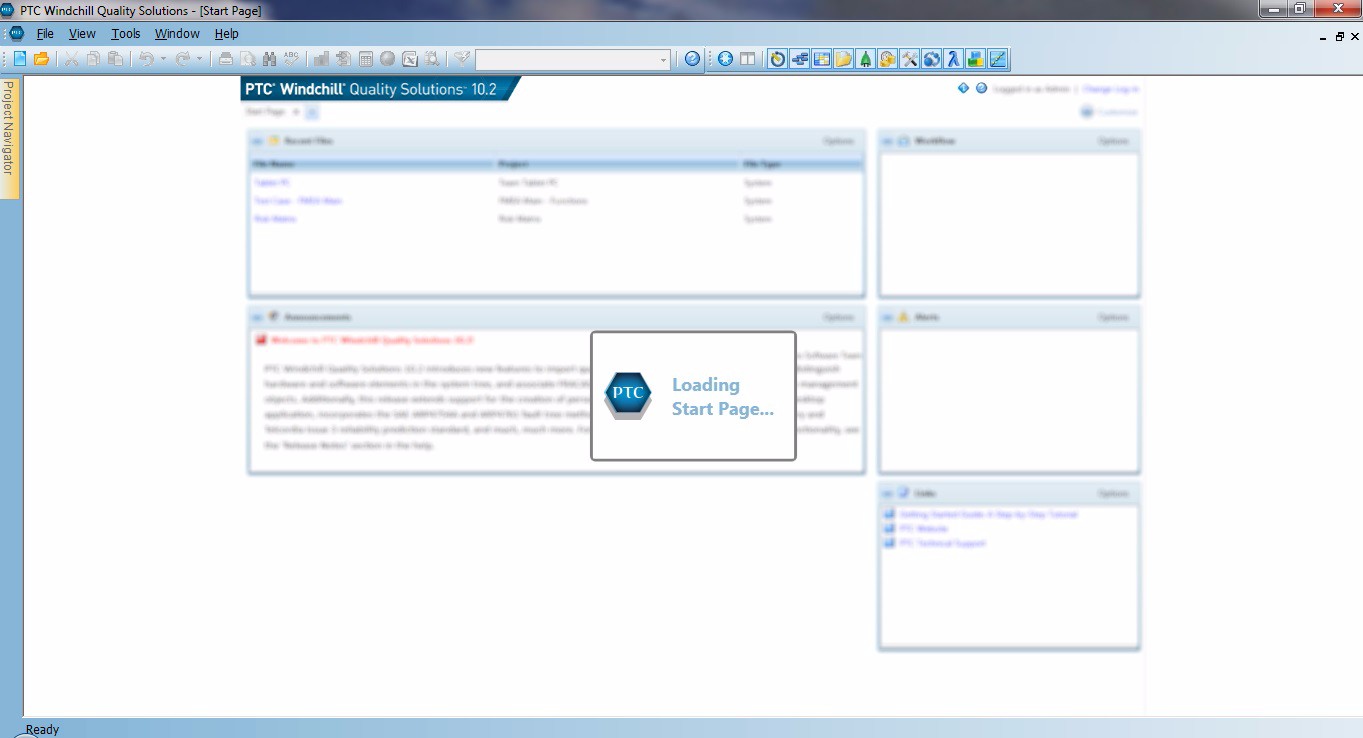Click the gray sphere toolbar icon
The image size is (1363, 738).
(x=387, y=59)
